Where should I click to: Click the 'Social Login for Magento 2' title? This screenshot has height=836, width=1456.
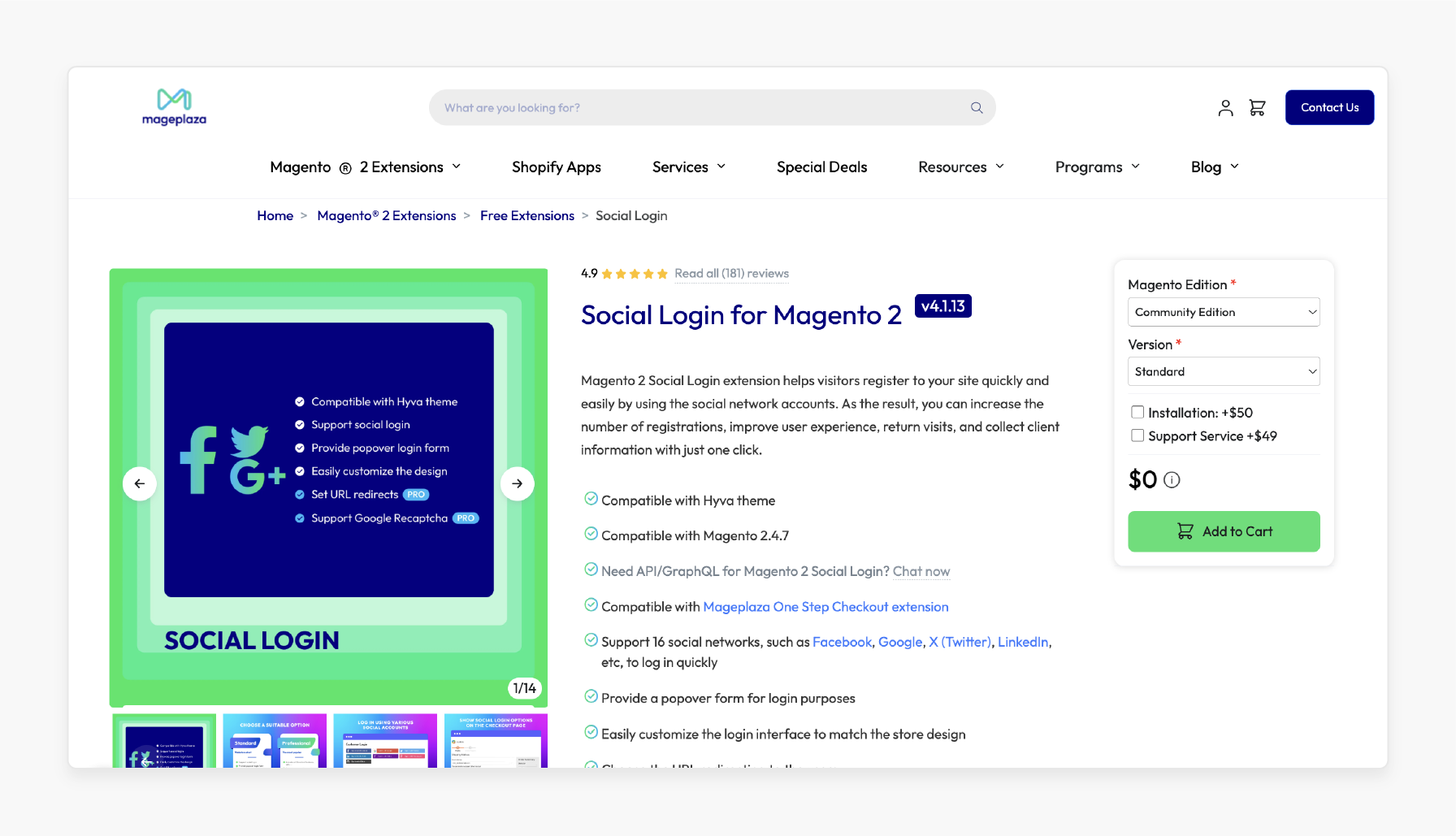point(741,315)
